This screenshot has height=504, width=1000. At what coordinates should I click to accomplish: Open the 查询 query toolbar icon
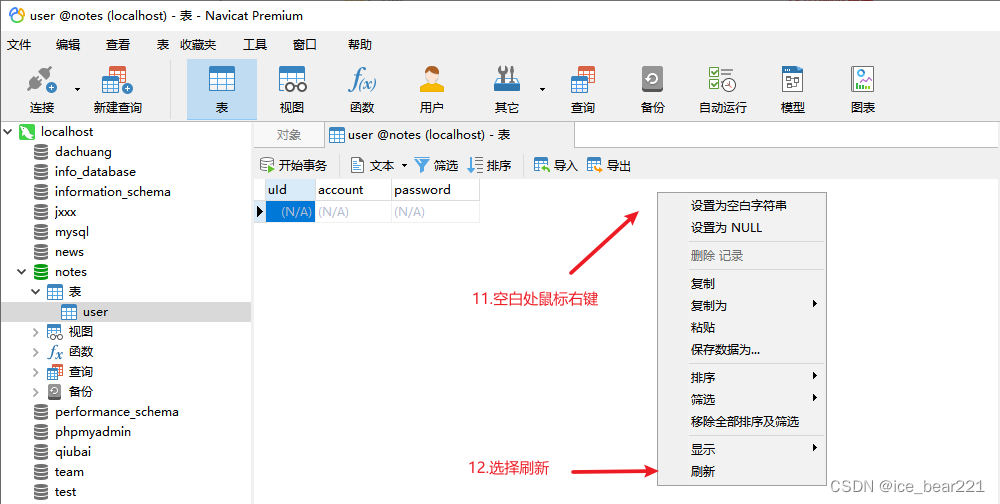click(x=582, y=80)
